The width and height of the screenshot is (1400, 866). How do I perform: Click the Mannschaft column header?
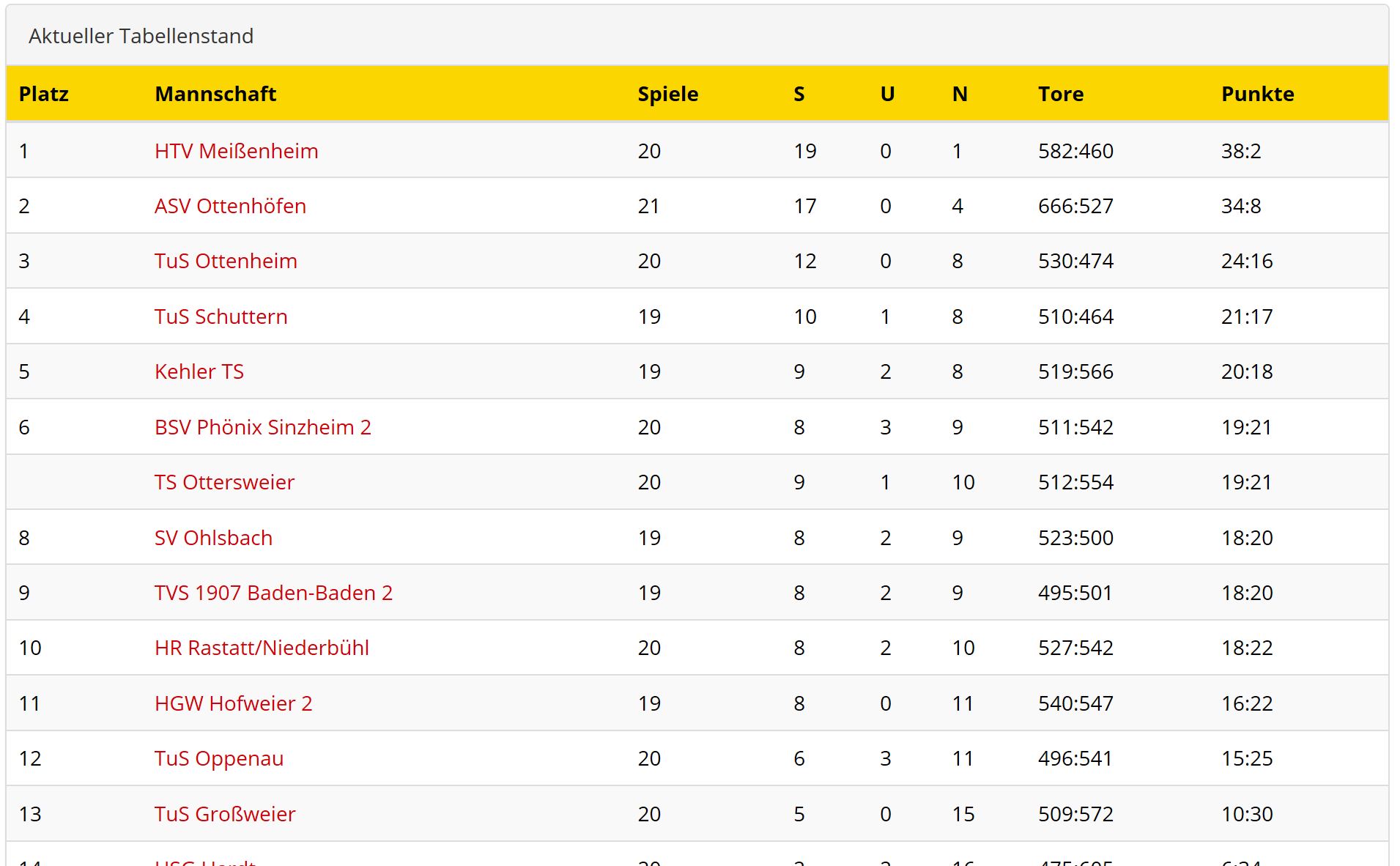215,94
